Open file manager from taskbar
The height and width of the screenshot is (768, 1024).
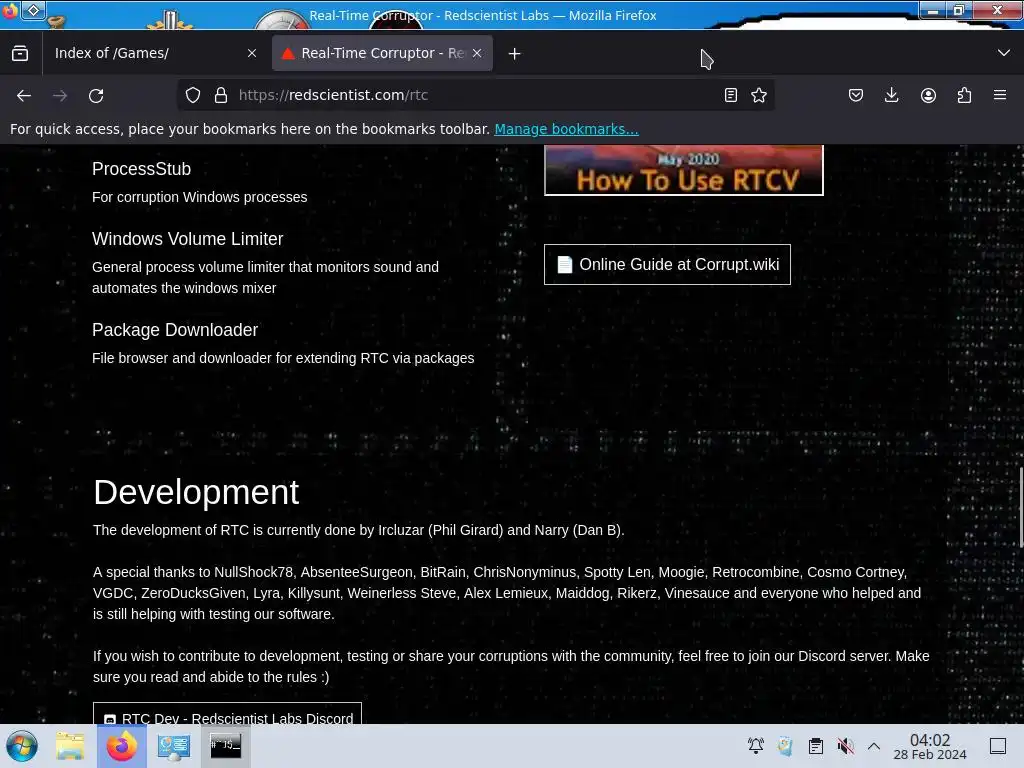pos(70,746)
